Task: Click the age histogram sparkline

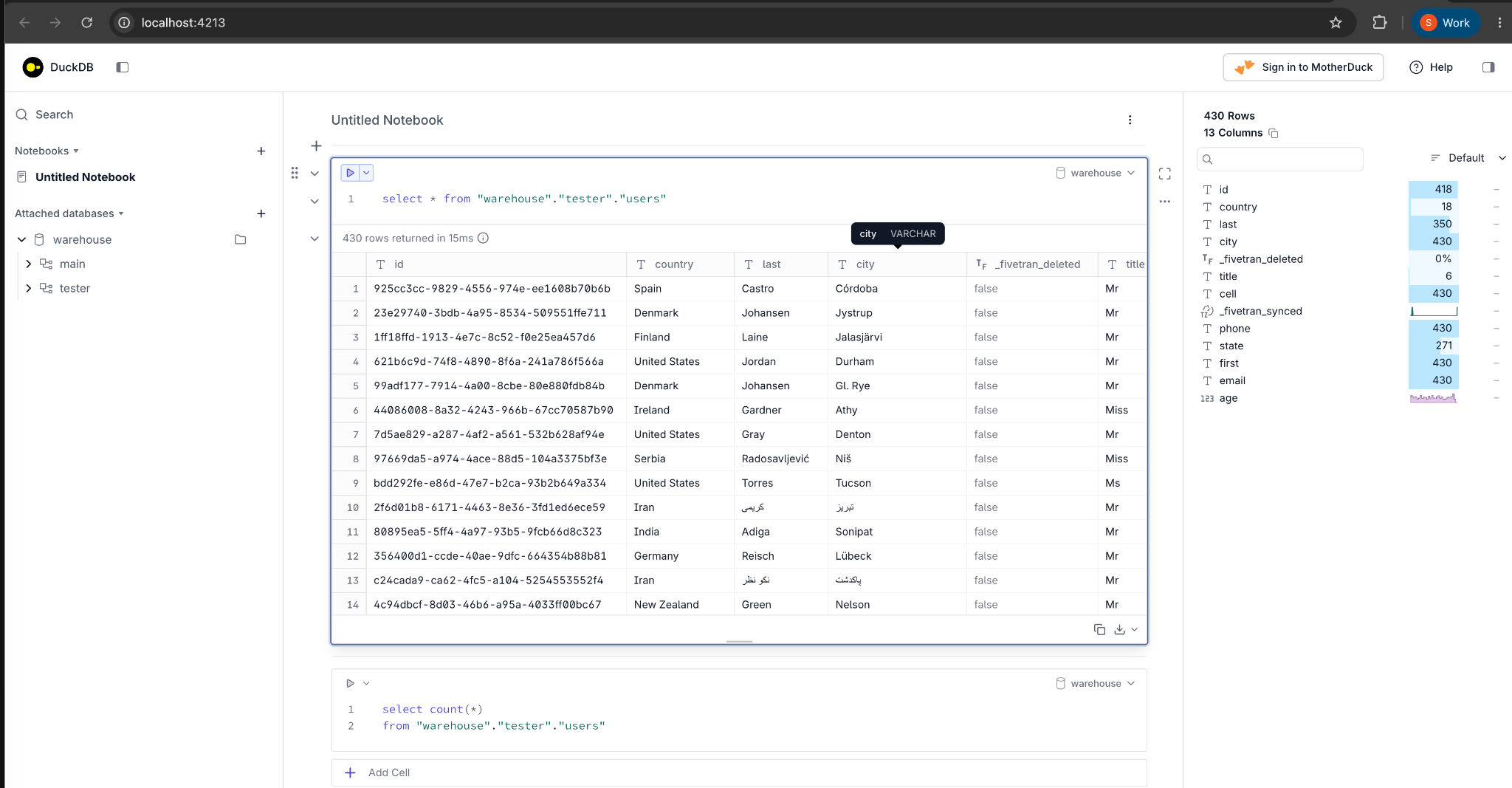Action: 1433,398
